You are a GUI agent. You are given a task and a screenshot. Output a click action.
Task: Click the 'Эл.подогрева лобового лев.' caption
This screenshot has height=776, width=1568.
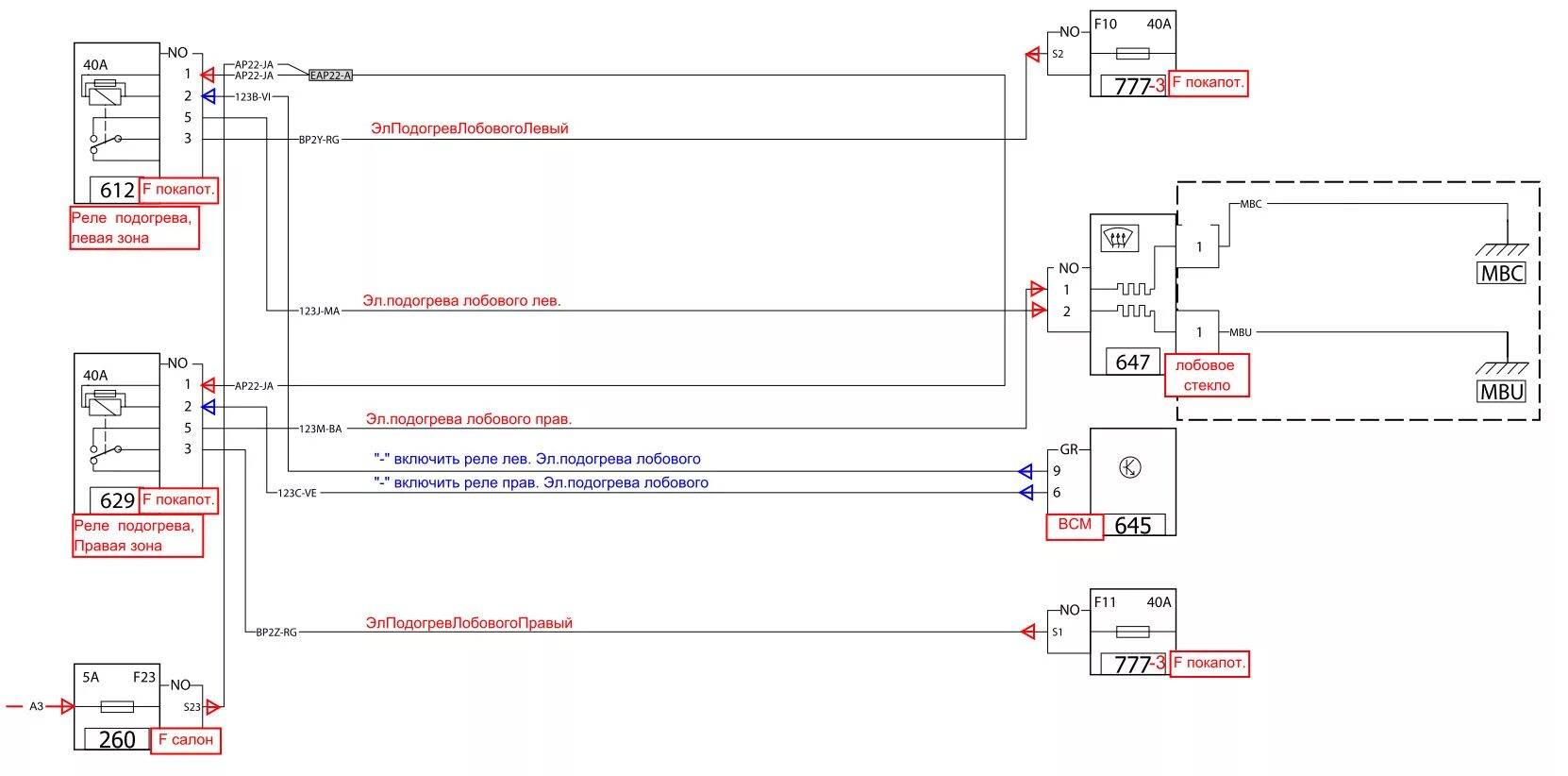click(x=461, y=301)
